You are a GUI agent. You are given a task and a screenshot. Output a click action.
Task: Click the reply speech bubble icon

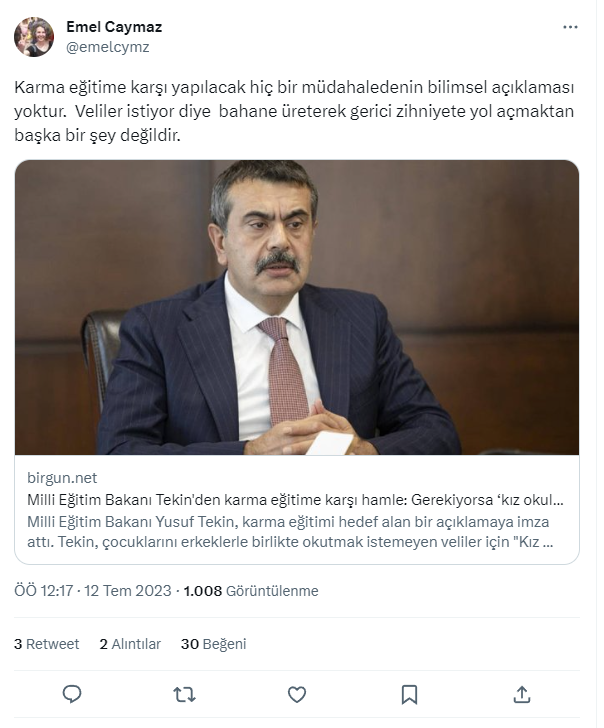72,695
